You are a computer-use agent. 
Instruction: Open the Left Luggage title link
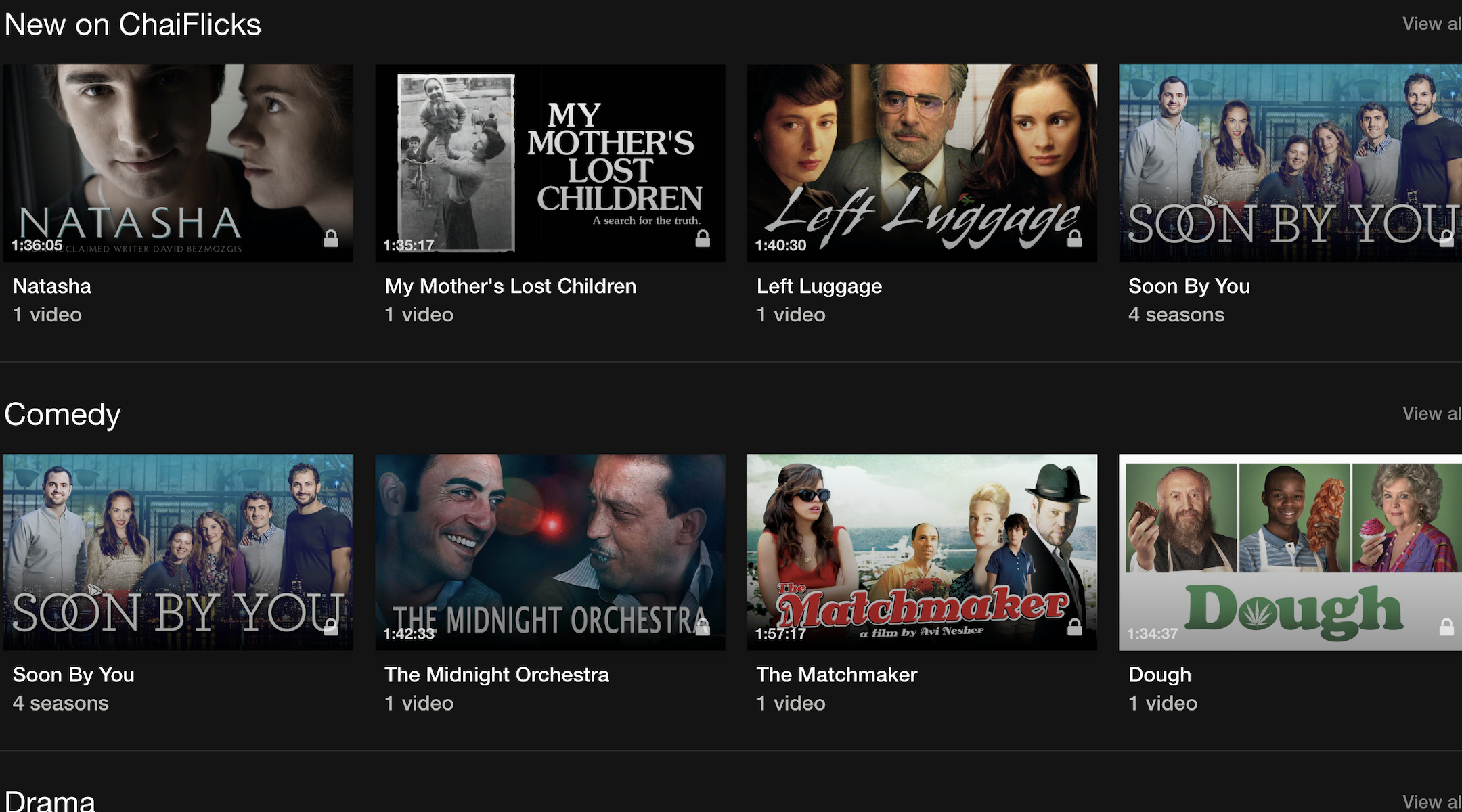(x=819, y=286)
